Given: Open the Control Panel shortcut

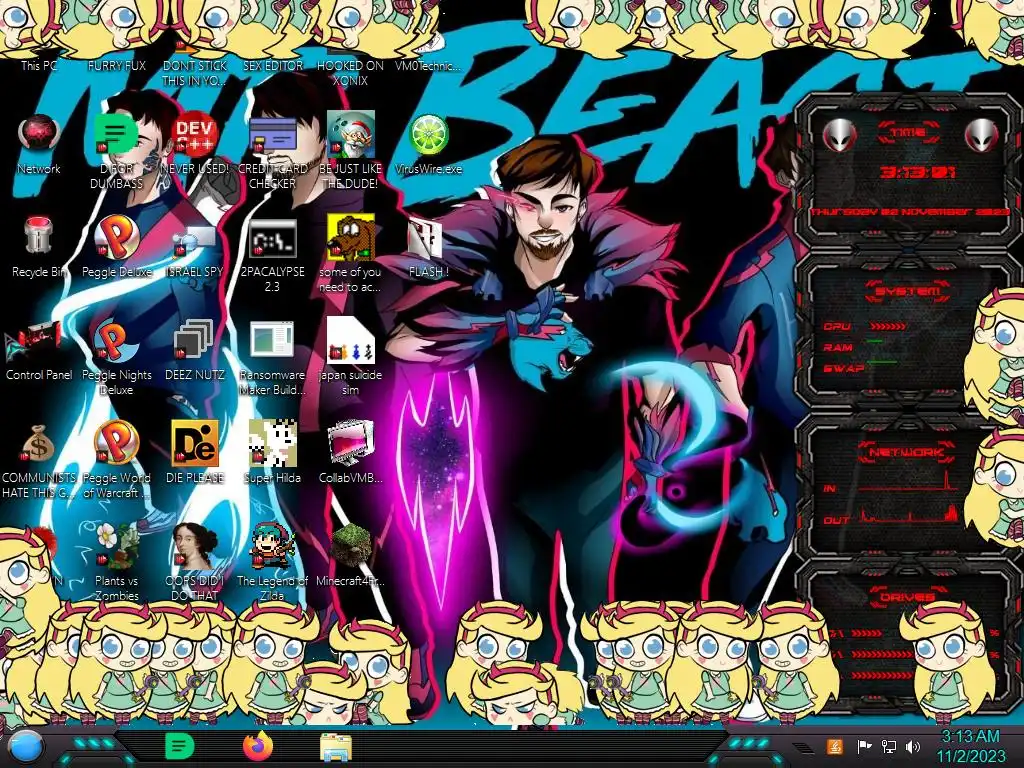Looking at the screenshot, I should [x=35, y=341].
